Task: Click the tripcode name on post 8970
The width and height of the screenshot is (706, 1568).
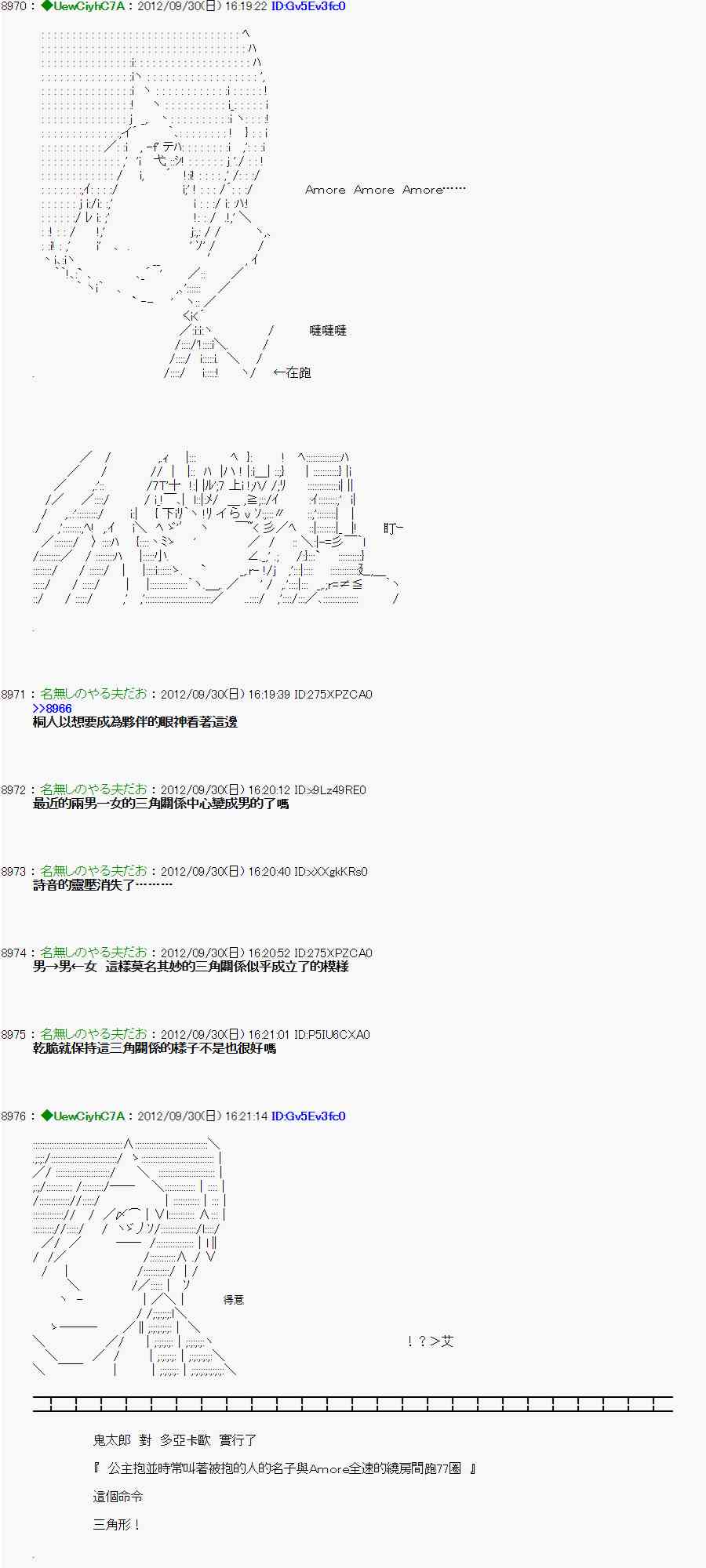Action: (82, 6)
